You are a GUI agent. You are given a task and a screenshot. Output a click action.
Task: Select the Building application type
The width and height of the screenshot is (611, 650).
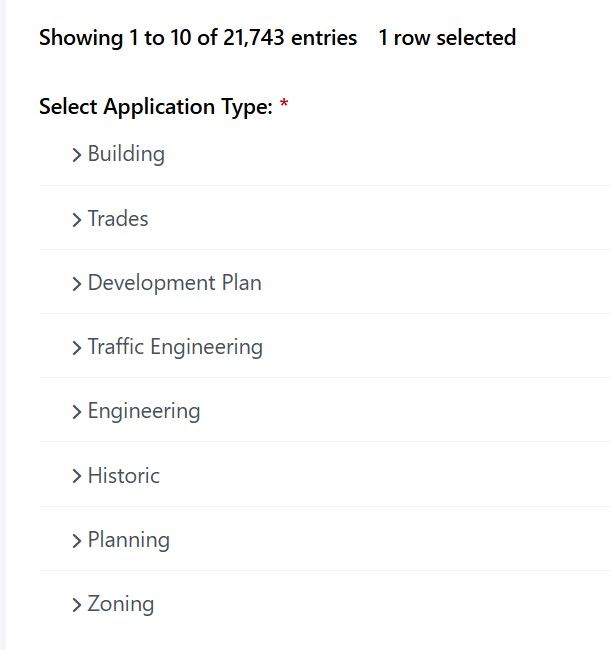(126, 154)
